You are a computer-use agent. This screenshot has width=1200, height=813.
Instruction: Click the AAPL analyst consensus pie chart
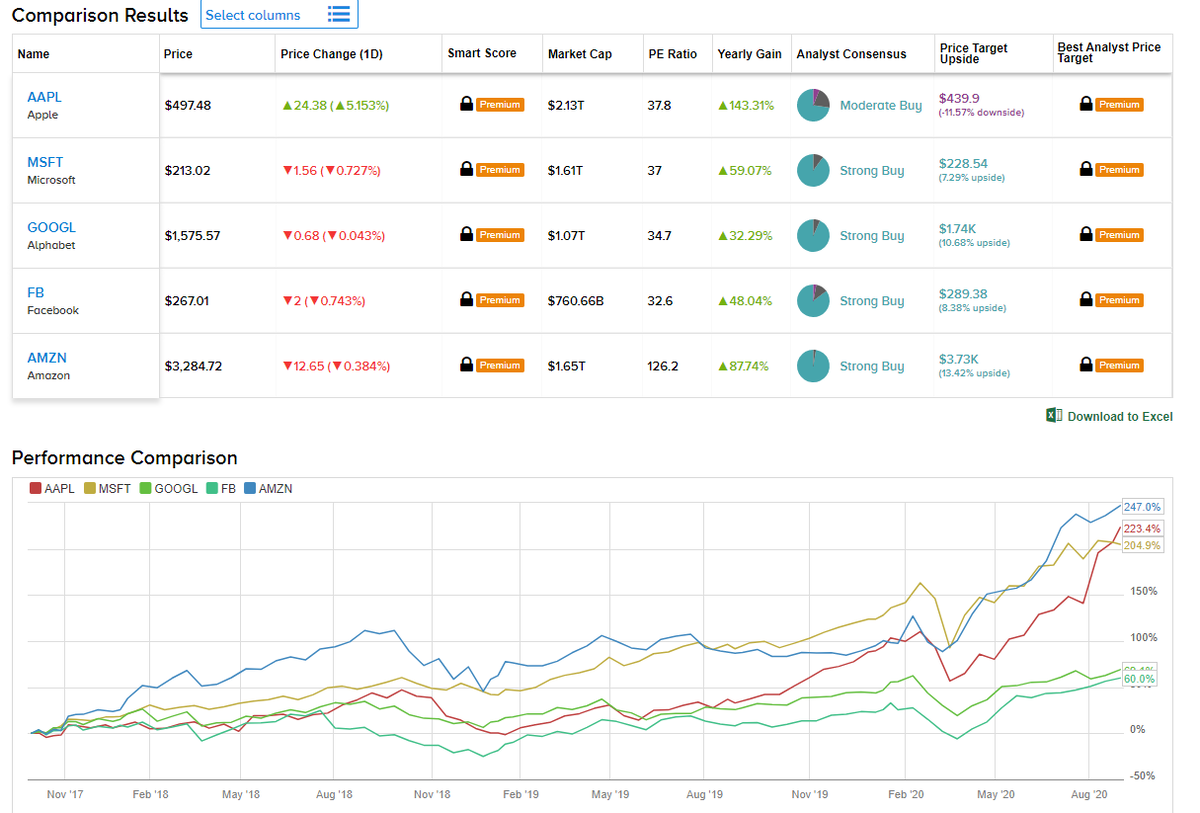813,105
